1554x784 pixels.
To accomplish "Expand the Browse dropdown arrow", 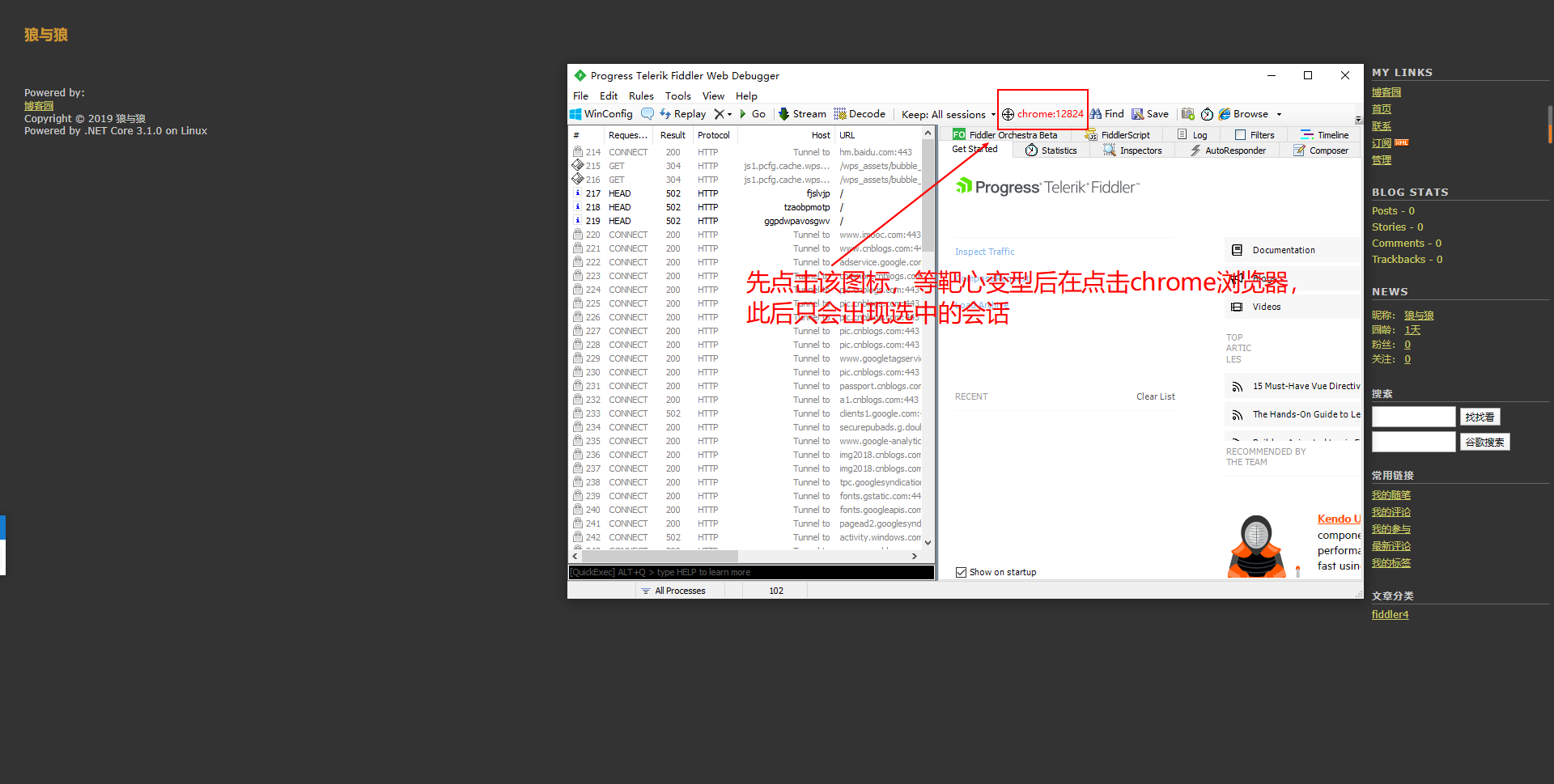I will 1279,115.
